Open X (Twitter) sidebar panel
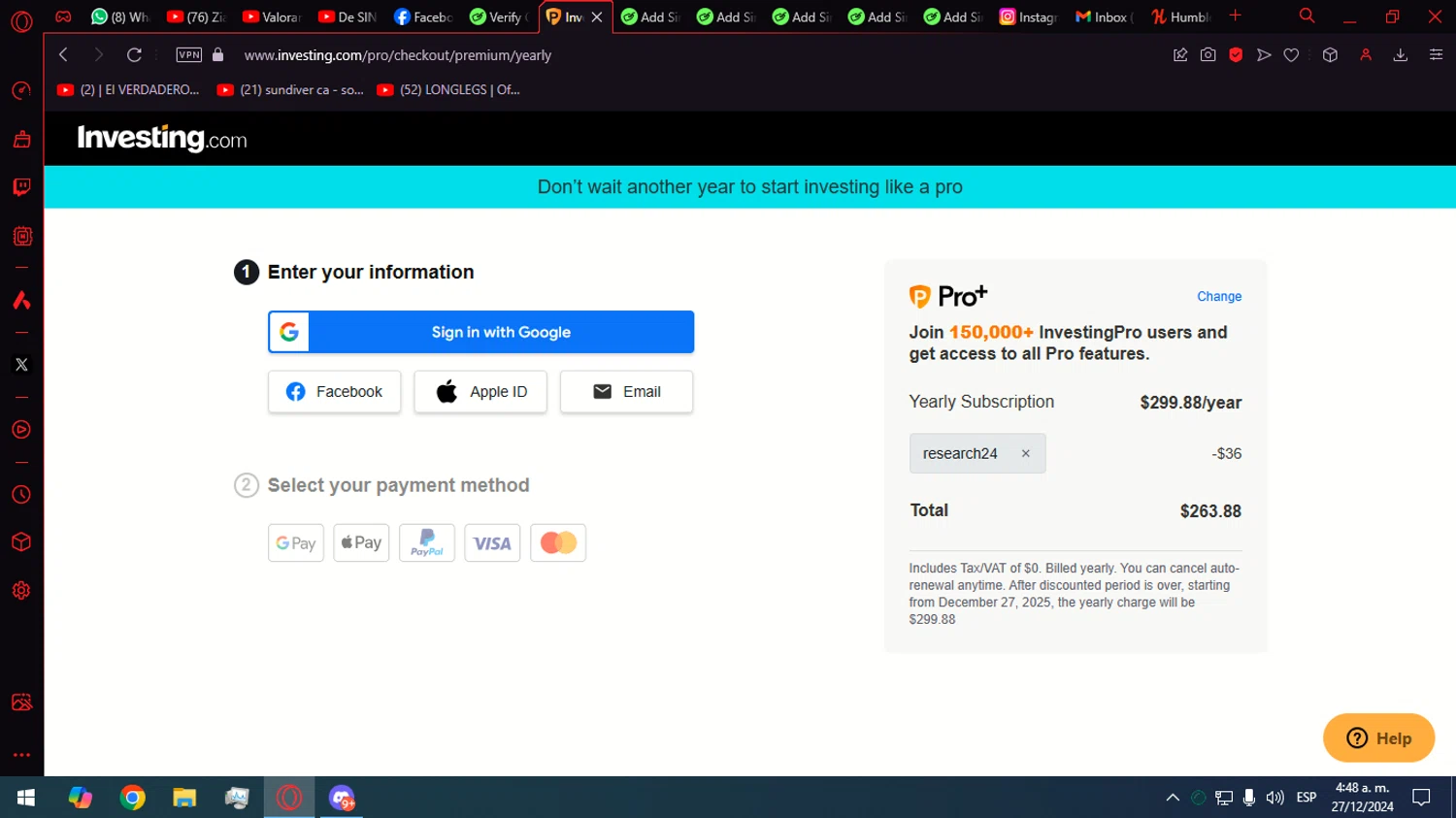 (21, 365)
